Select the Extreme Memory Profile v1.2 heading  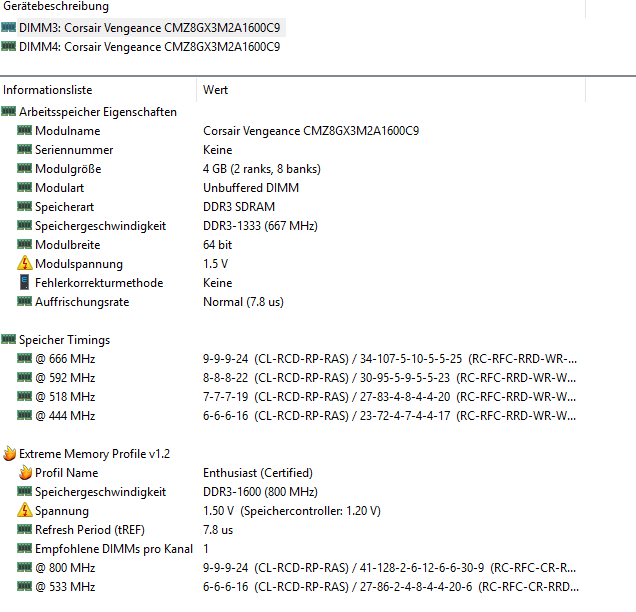[x=95, y=454]
